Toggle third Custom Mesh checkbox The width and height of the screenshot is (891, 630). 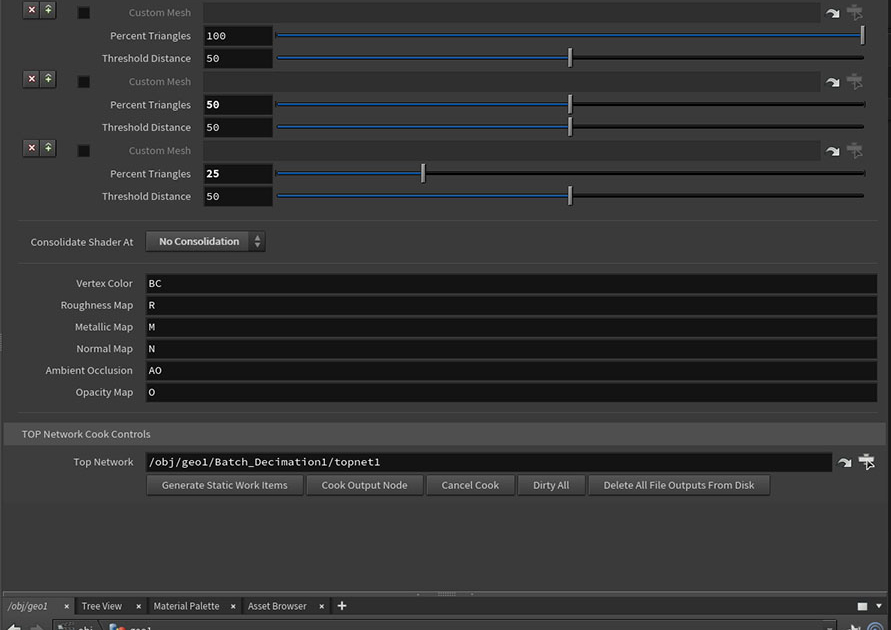84,151
